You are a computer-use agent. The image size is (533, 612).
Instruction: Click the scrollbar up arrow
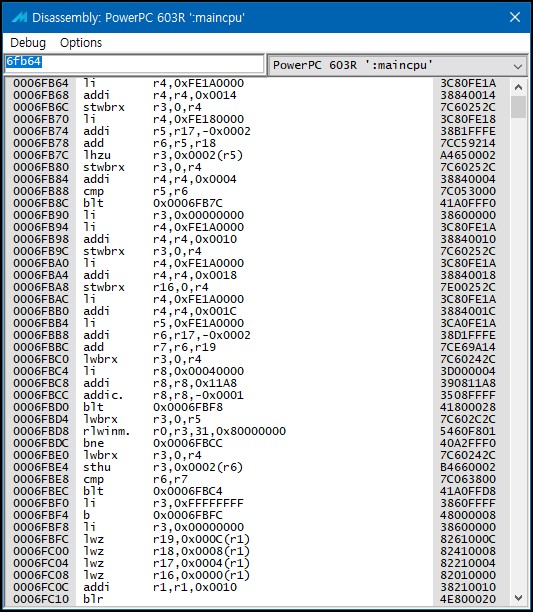point(518,87)
